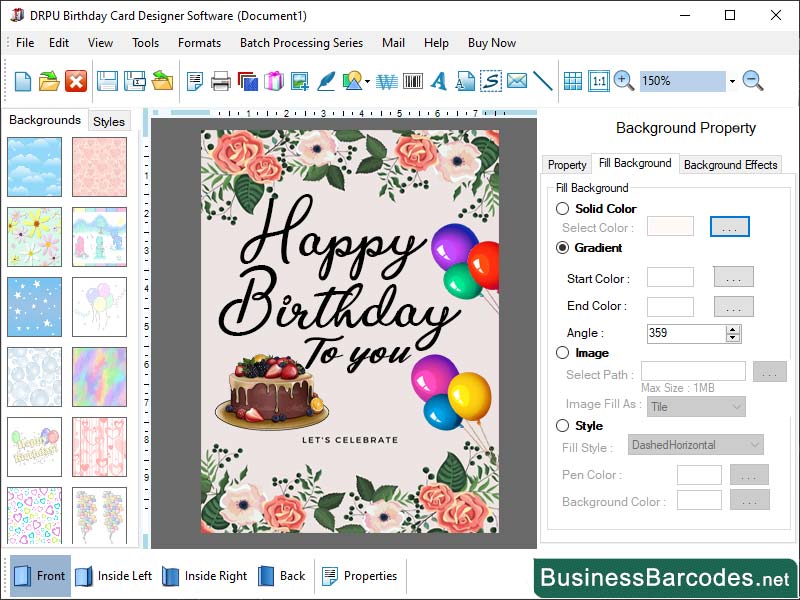This screenshot has width=800, height=600.
Task: Open the email sending tool
Action: (x=517, y=82)
